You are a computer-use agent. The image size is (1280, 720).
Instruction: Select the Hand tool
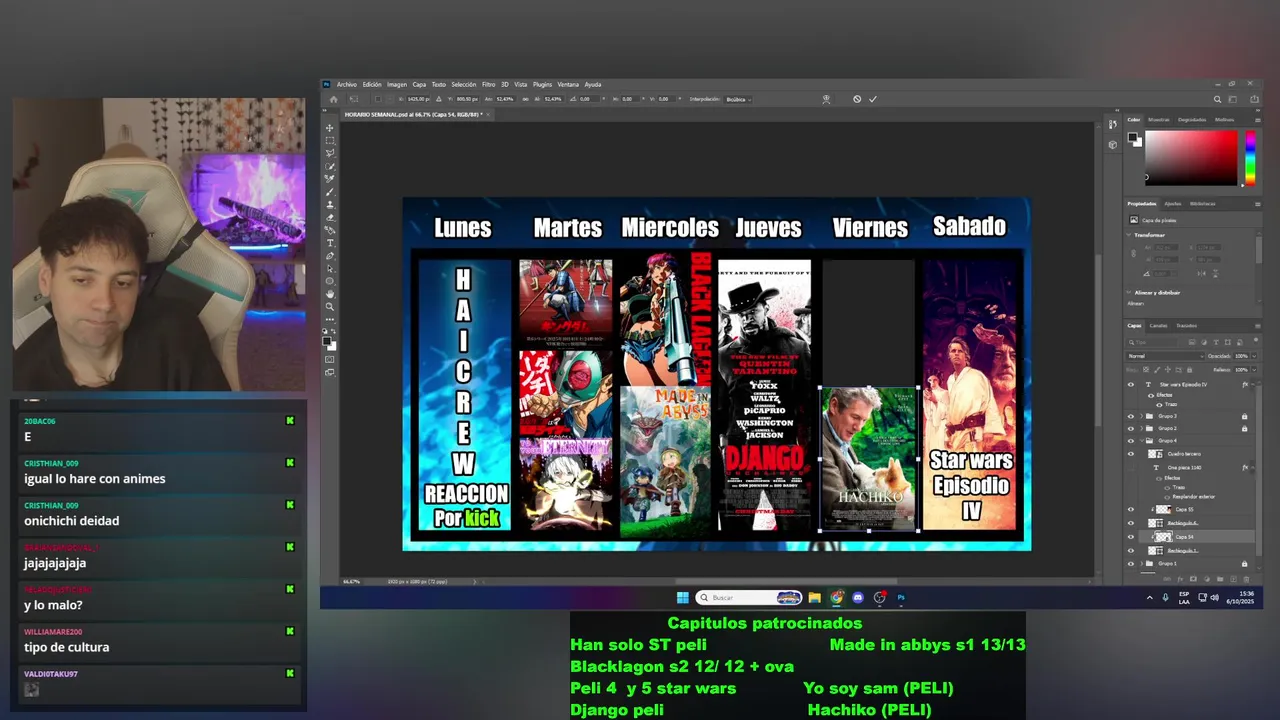click(x=330, y=294)
